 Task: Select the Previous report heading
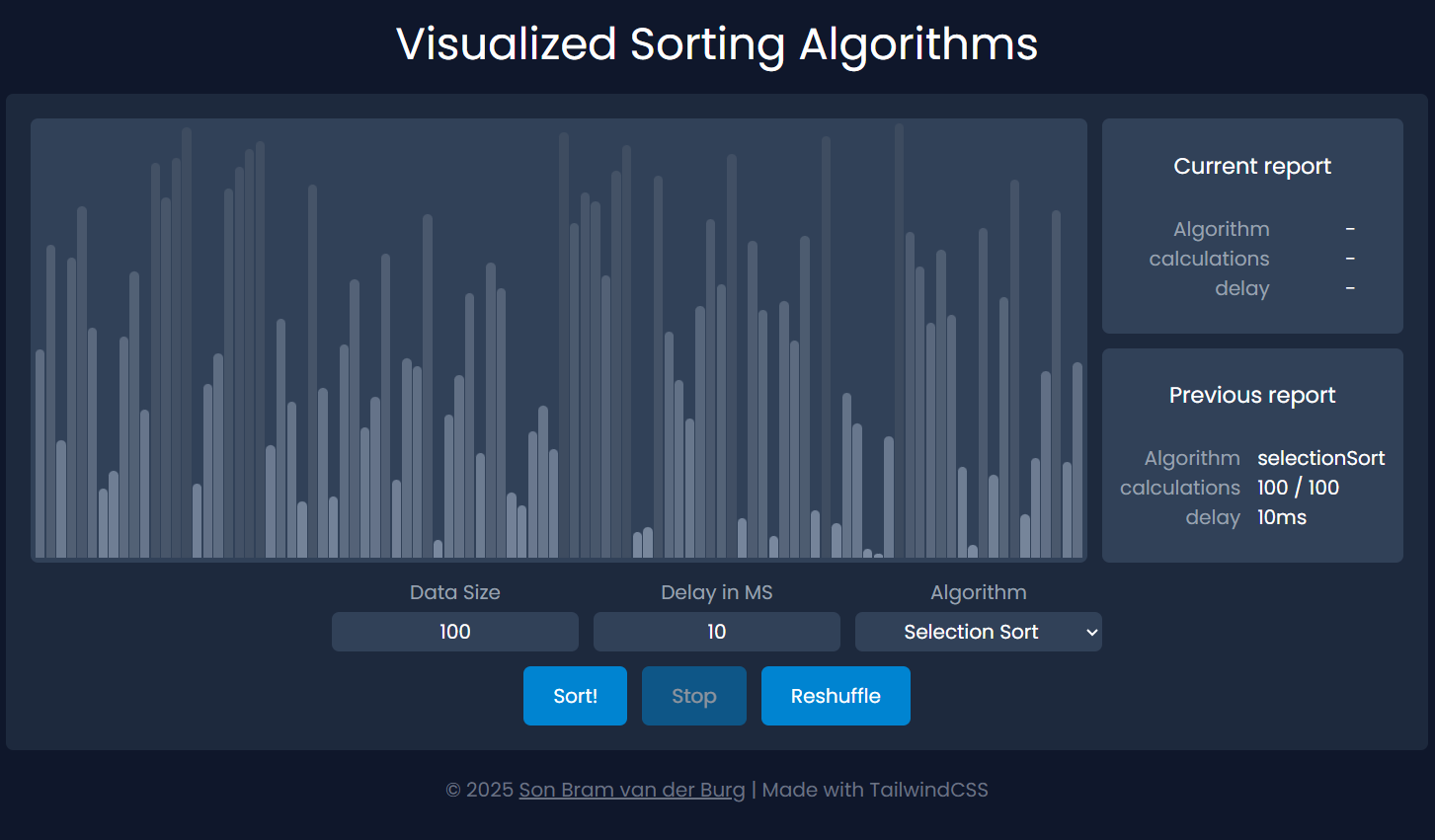tap(1252, 395)
